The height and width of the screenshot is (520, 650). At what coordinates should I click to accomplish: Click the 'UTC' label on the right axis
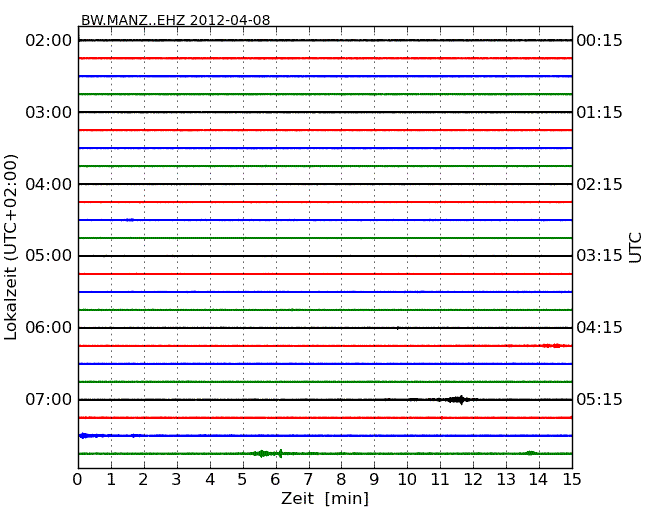click(635, 247)
